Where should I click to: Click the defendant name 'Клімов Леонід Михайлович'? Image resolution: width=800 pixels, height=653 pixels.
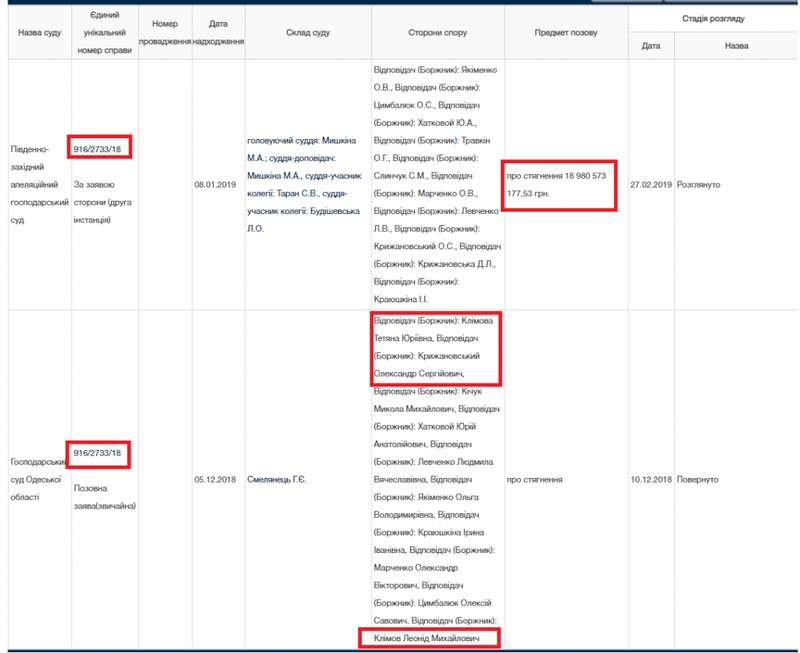coord(428,637)
